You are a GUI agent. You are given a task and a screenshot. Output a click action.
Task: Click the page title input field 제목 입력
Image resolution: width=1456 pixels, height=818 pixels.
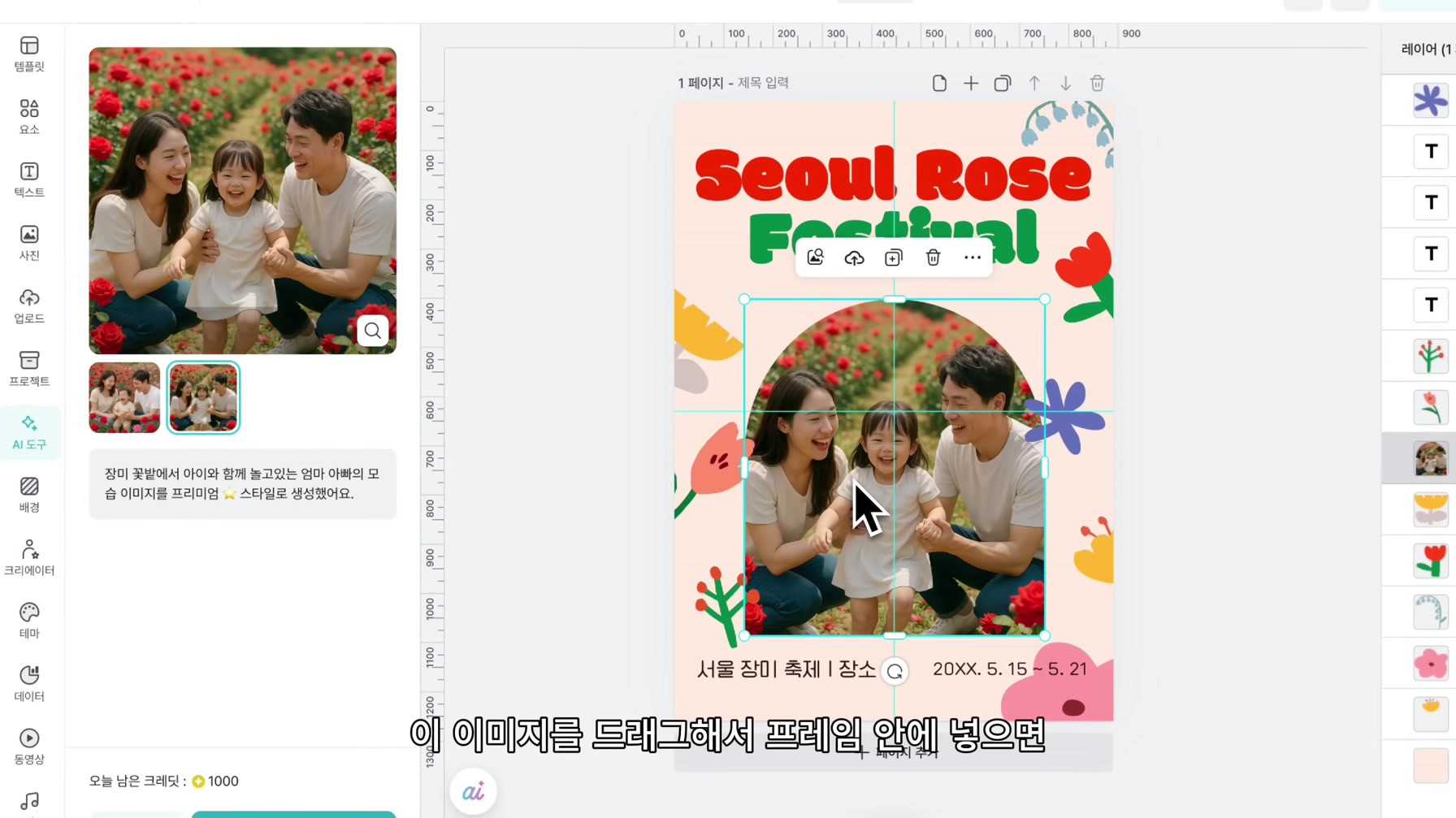(763, 83)
